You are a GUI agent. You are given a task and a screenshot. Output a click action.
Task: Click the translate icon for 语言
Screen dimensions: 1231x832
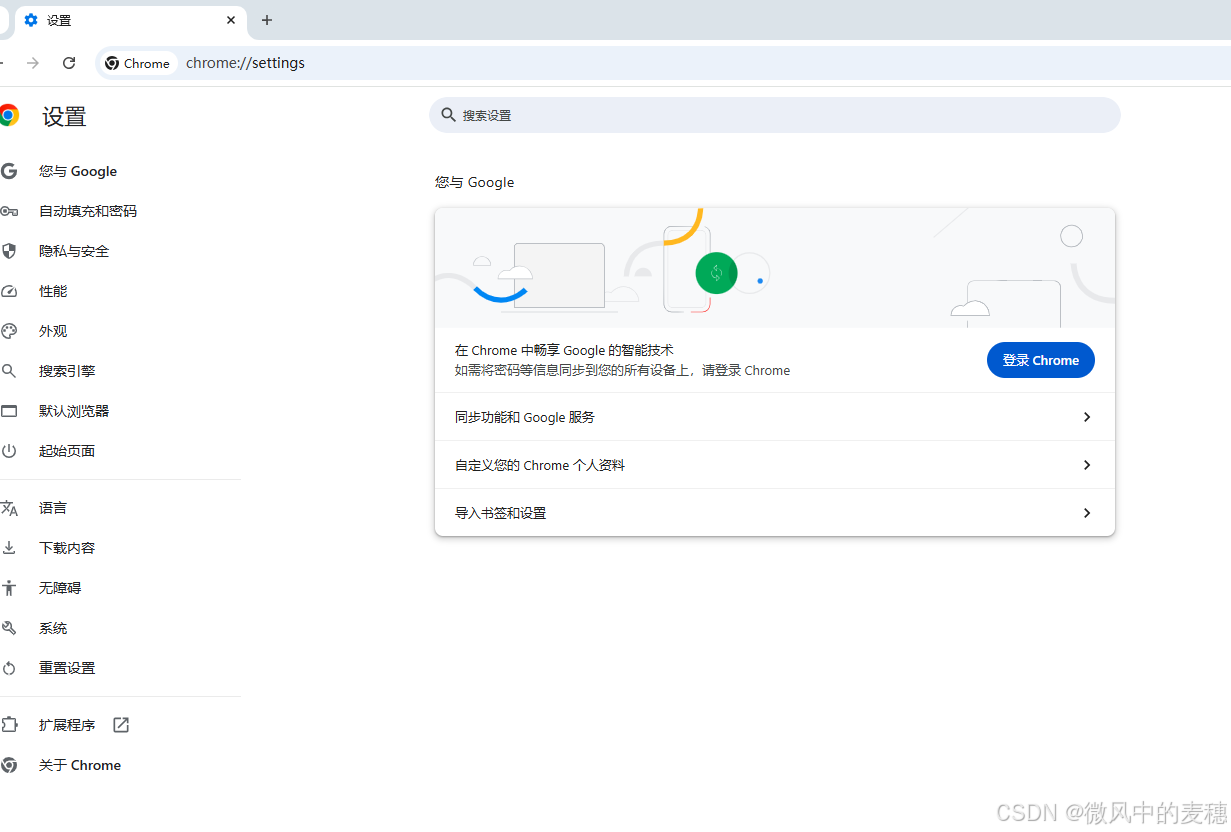pos(9,508)
